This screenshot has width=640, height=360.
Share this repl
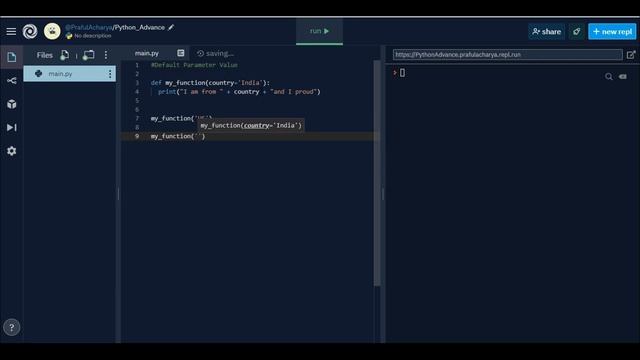(x=547, y=31)
